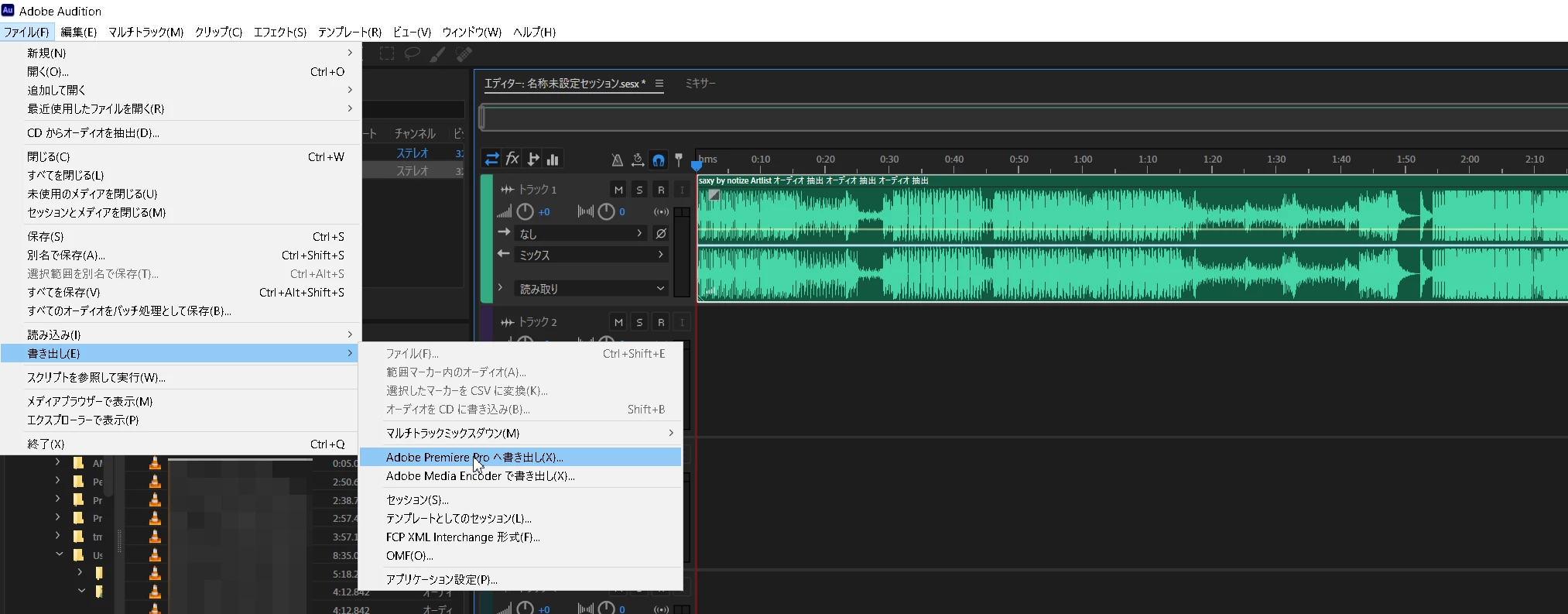Open the エフェクト(S) menu
This screenshot has width=1568, height=614.
(x=280, y=32)
